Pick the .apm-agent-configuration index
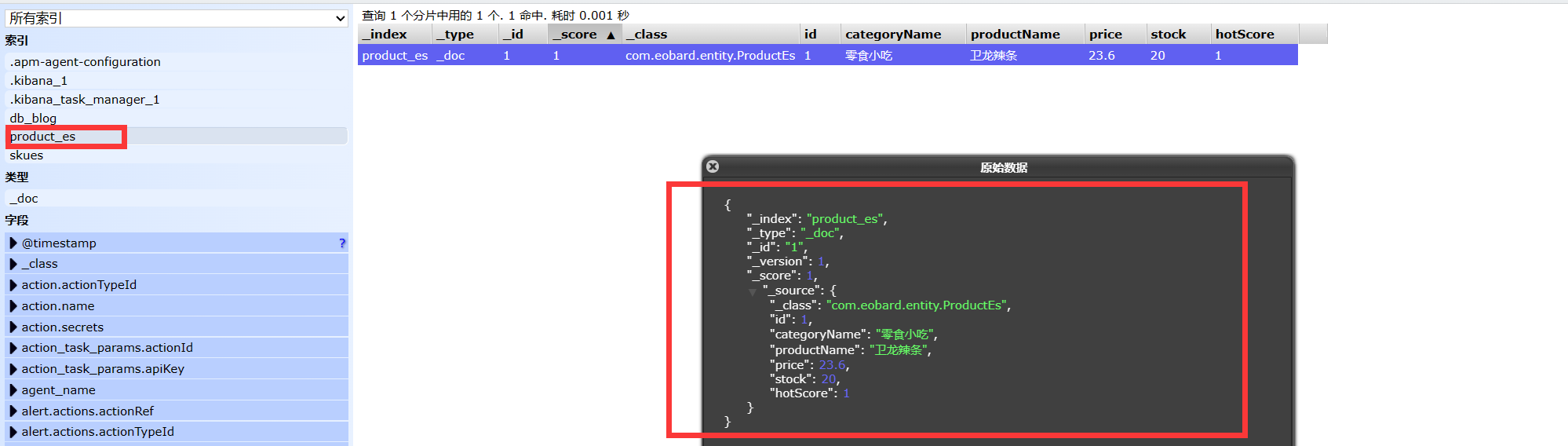Image resolution: width=1568 pixels, height=446 pixels. (85, 62)
